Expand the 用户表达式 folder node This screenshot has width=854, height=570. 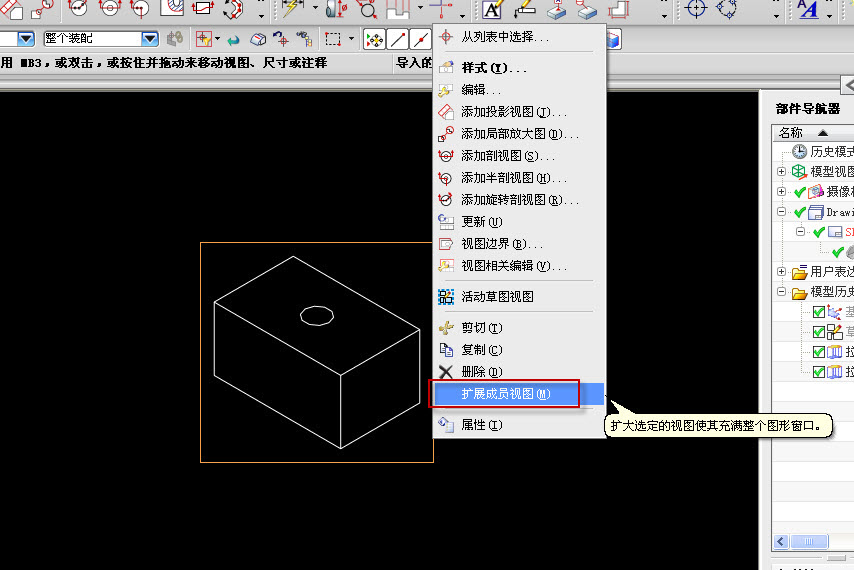pos(781,271)
